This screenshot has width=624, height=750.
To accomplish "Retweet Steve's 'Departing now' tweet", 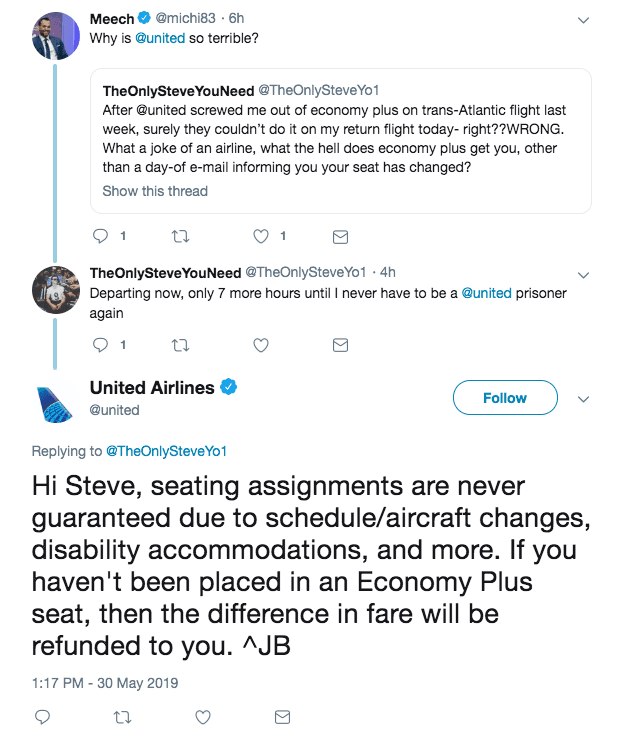I will [180, 345].
